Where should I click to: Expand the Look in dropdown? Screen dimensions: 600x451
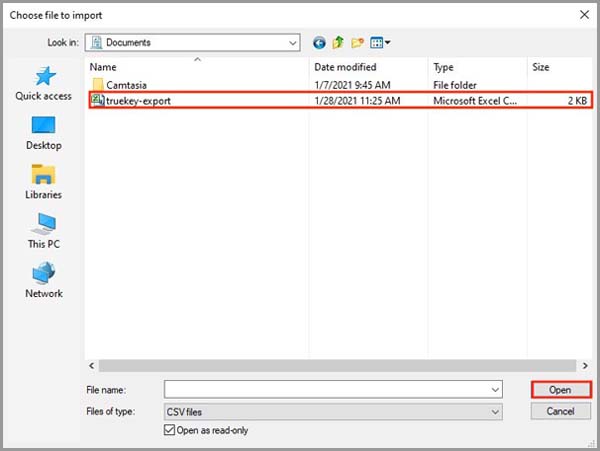tap(293, 43)
